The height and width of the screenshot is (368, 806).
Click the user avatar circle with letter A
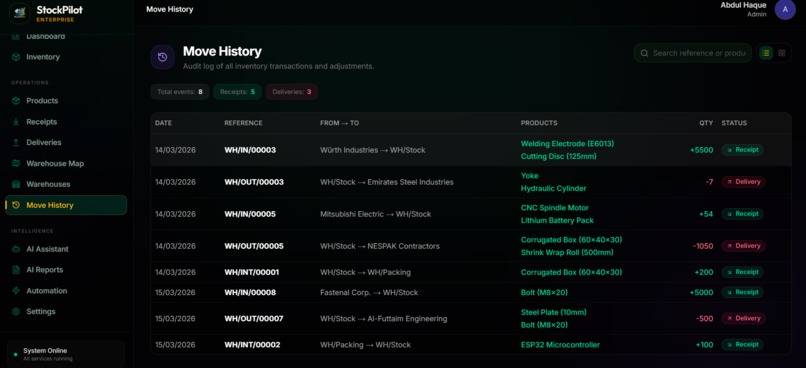click(x=785, y=9)
